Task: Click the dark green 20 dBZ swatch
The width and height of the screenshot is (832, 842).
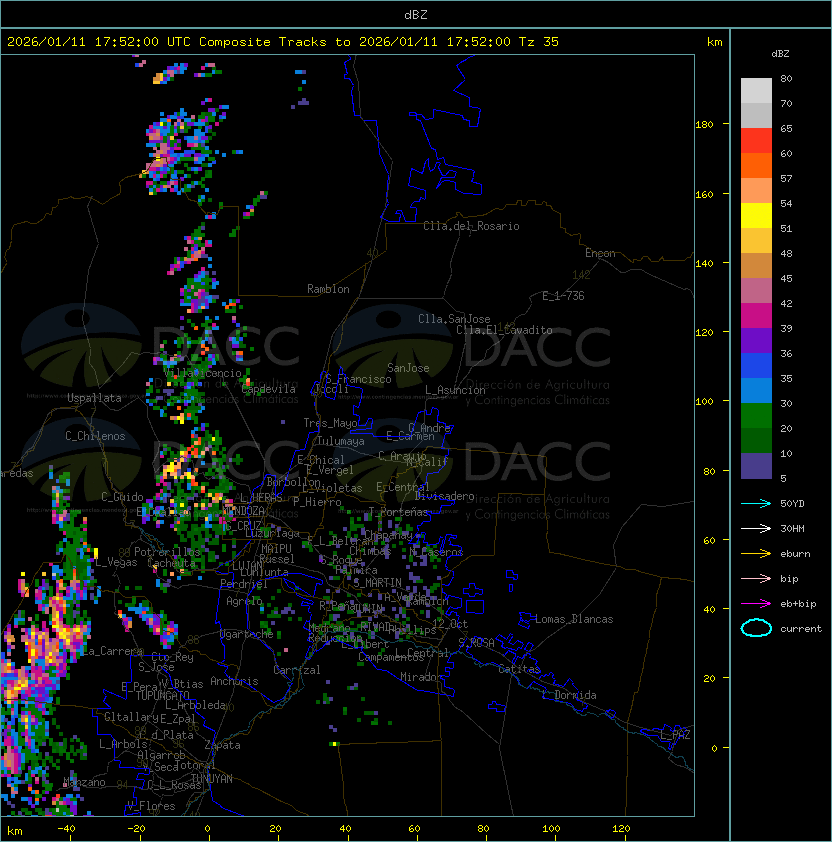Action: 756,440
